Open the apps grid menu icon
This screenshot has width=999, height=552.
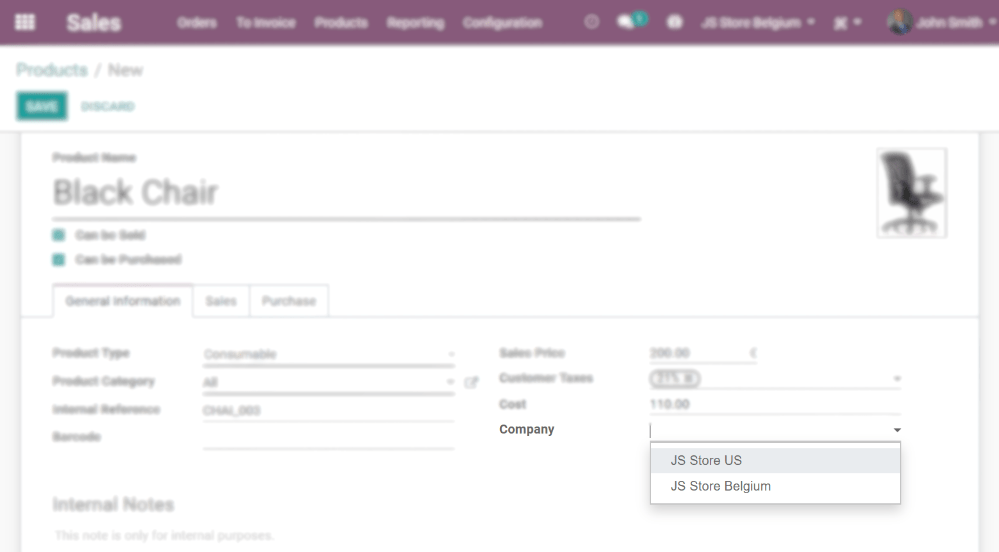click(25, 22)
